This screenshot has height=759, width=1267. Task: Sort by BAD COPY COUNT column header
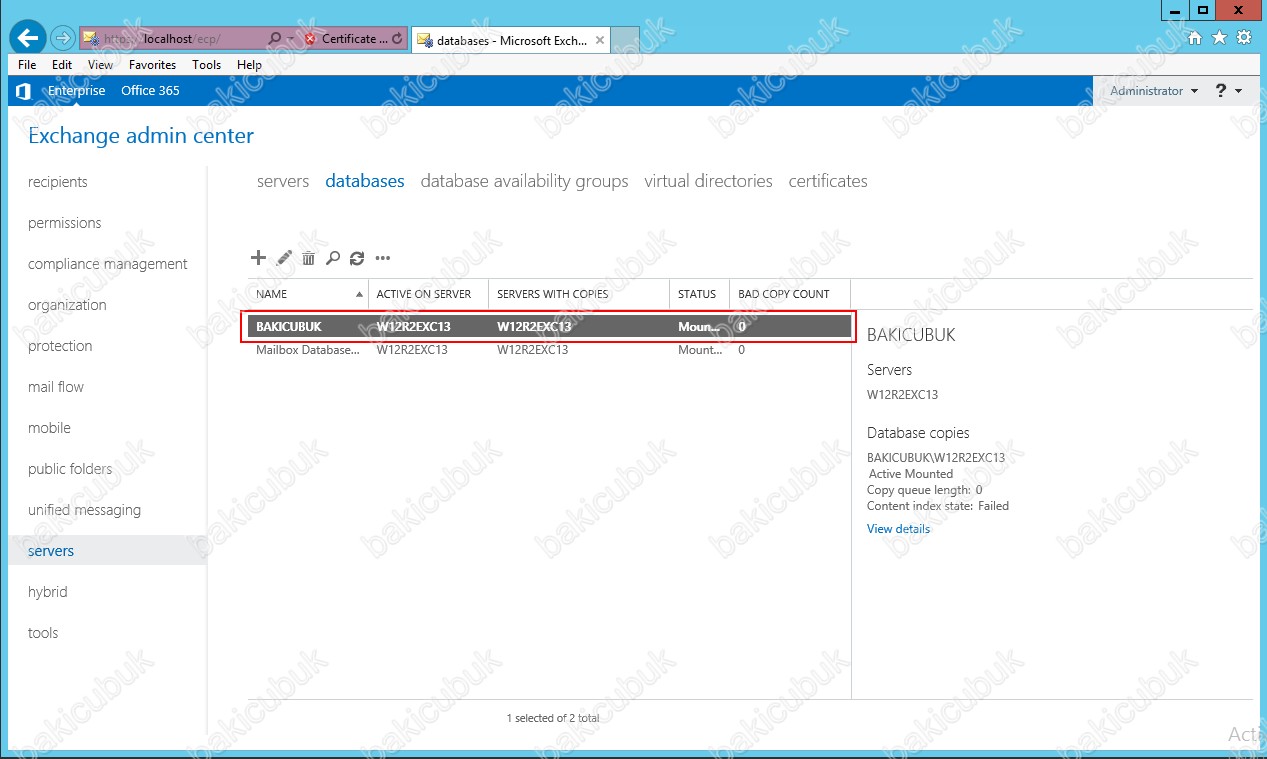coord(790,294)
